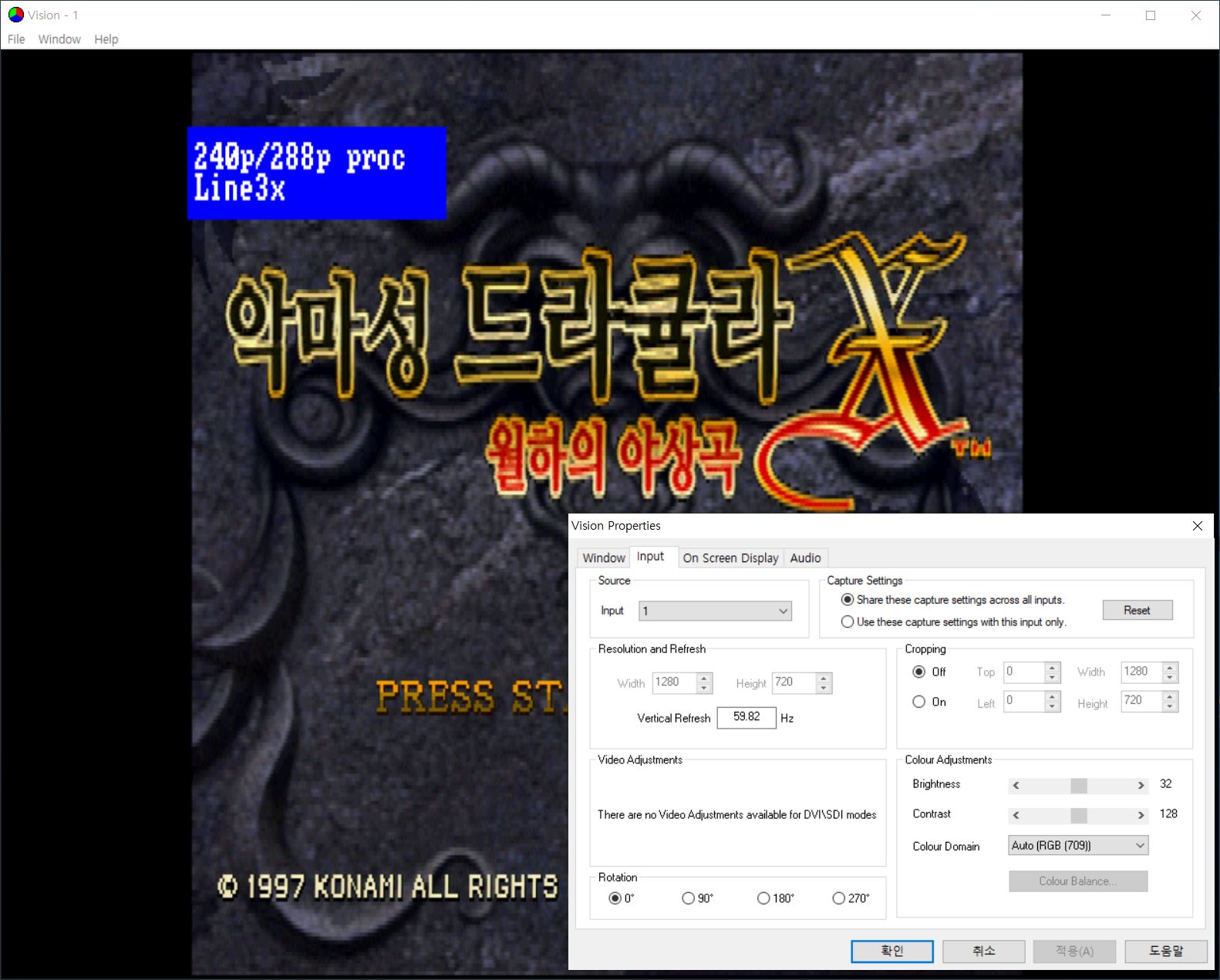
Task: Increase Cropping Height with up arrow
Action: (1170, 696)
